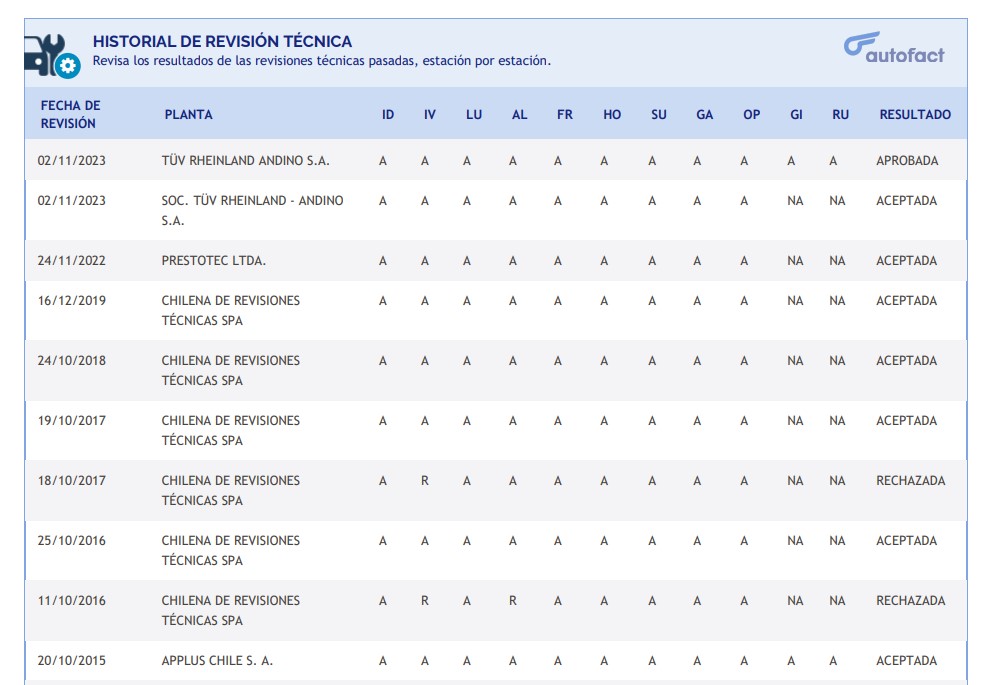Click the date 16/12/2019
This screenshot has width=988, height=685.
[x=71, y=301]
